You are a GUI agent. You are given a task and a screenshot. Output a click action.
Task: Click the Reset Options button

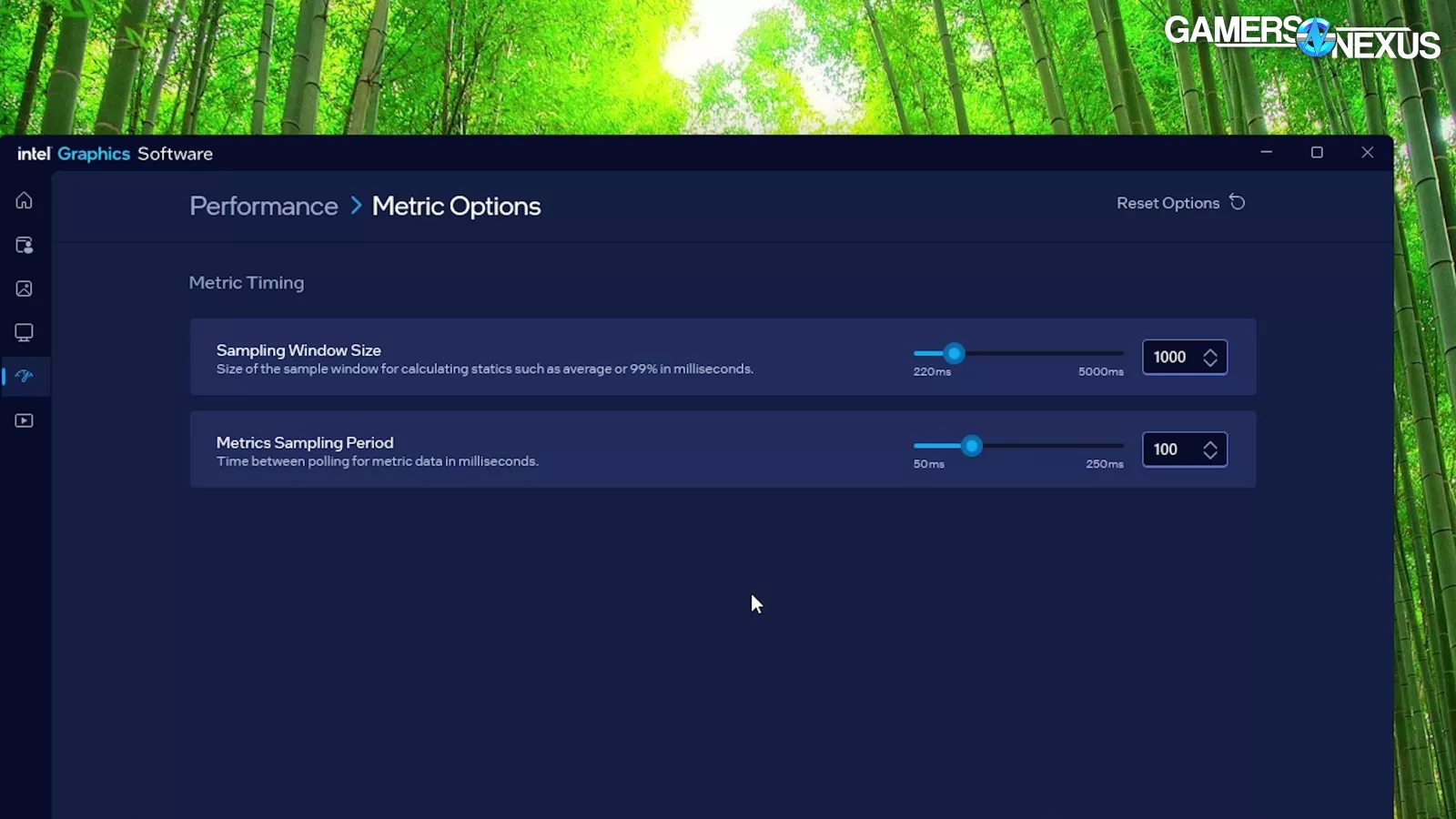(1168, 202)
